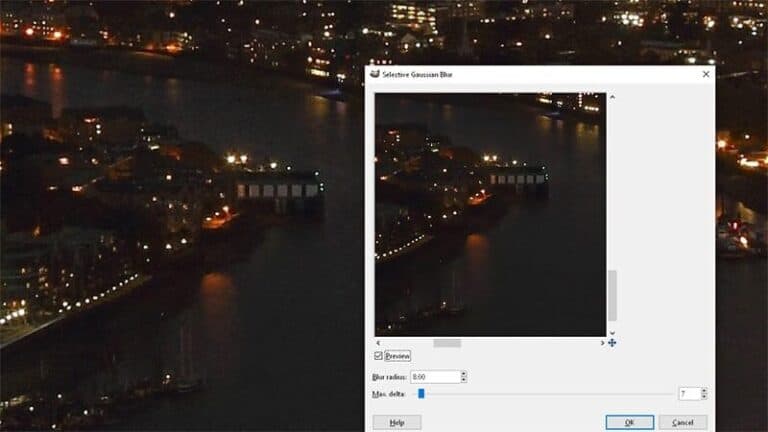Open Help for Selective Gaussian Blur
The image size is (768, 432).
[x=397, y=422]
